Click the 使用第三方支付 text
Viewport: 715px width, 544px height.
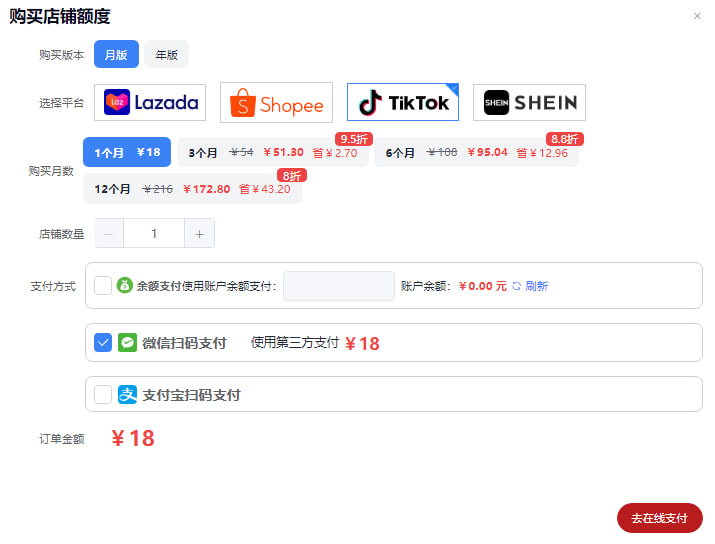pyautogui.click(x=295, y=342)
